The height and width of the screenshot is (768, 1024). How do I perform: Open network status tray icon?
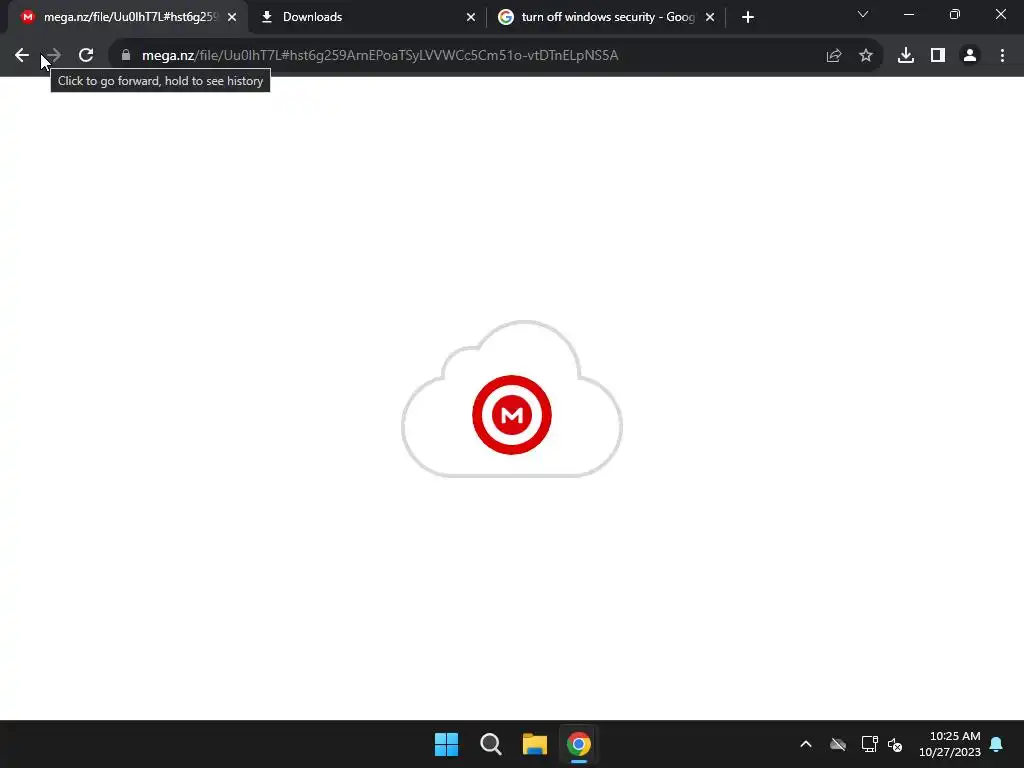869,744
